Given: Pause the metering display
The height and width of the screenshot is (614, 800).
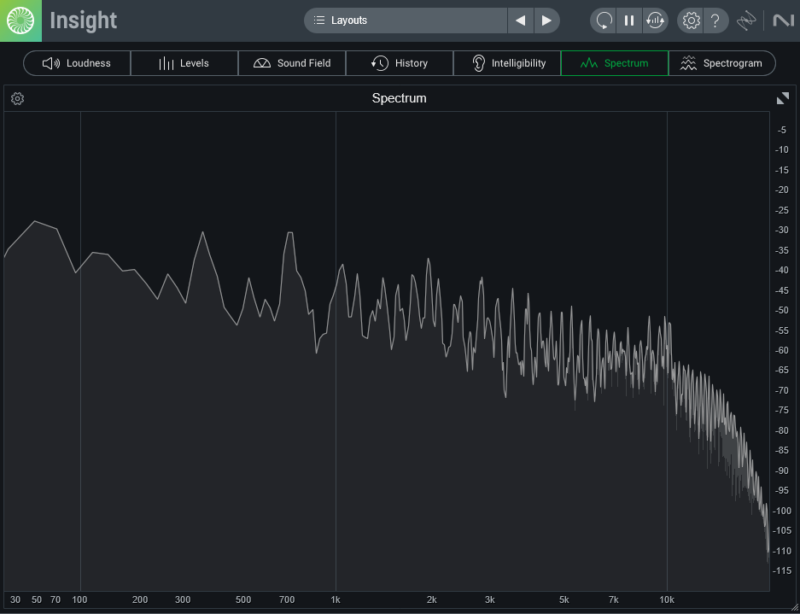Looking at the screenshot, I should pos(629,20).
